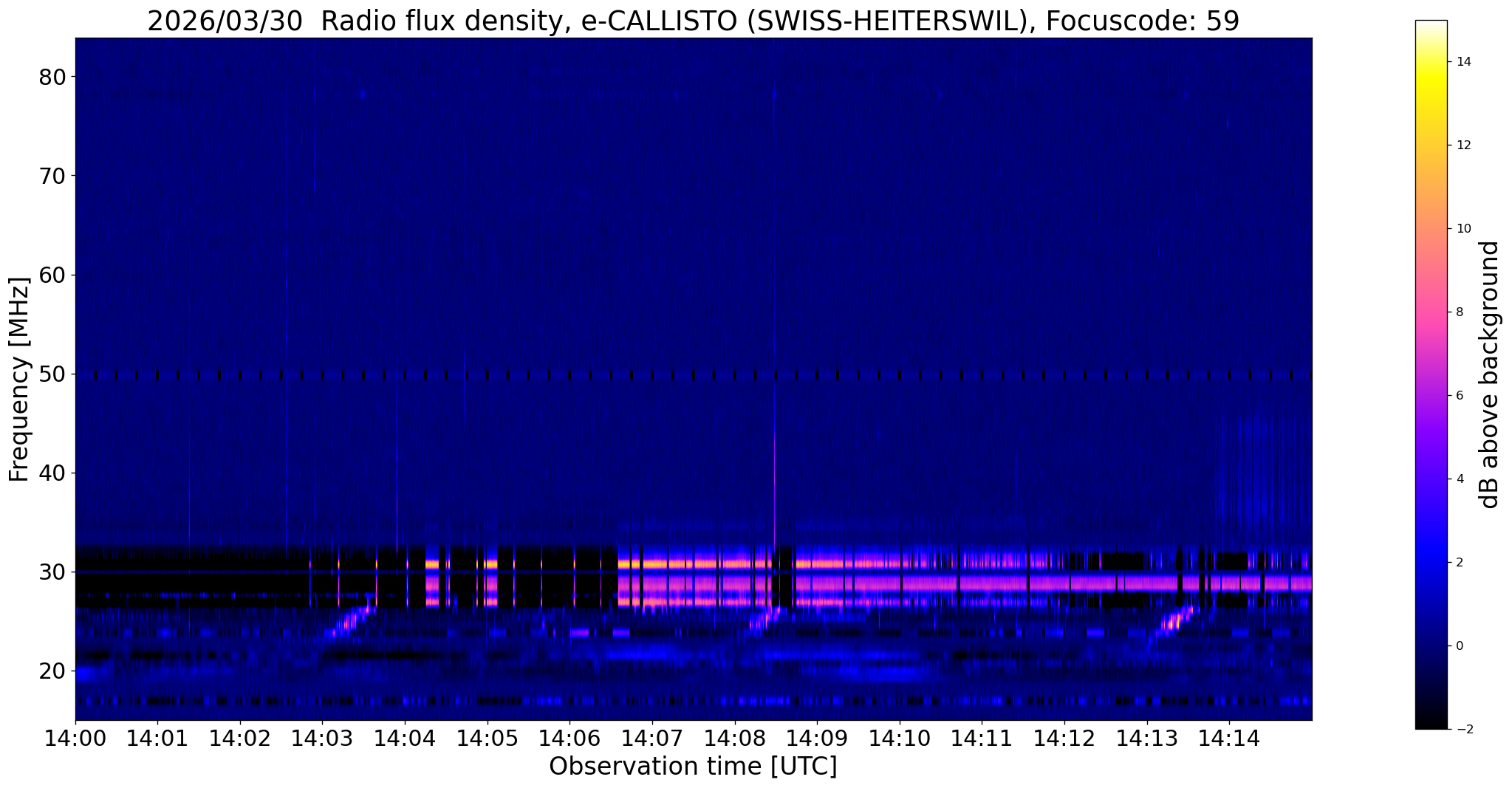Click the 14:07 time tick label
The image size is (1512, 788).
(652, 738)
